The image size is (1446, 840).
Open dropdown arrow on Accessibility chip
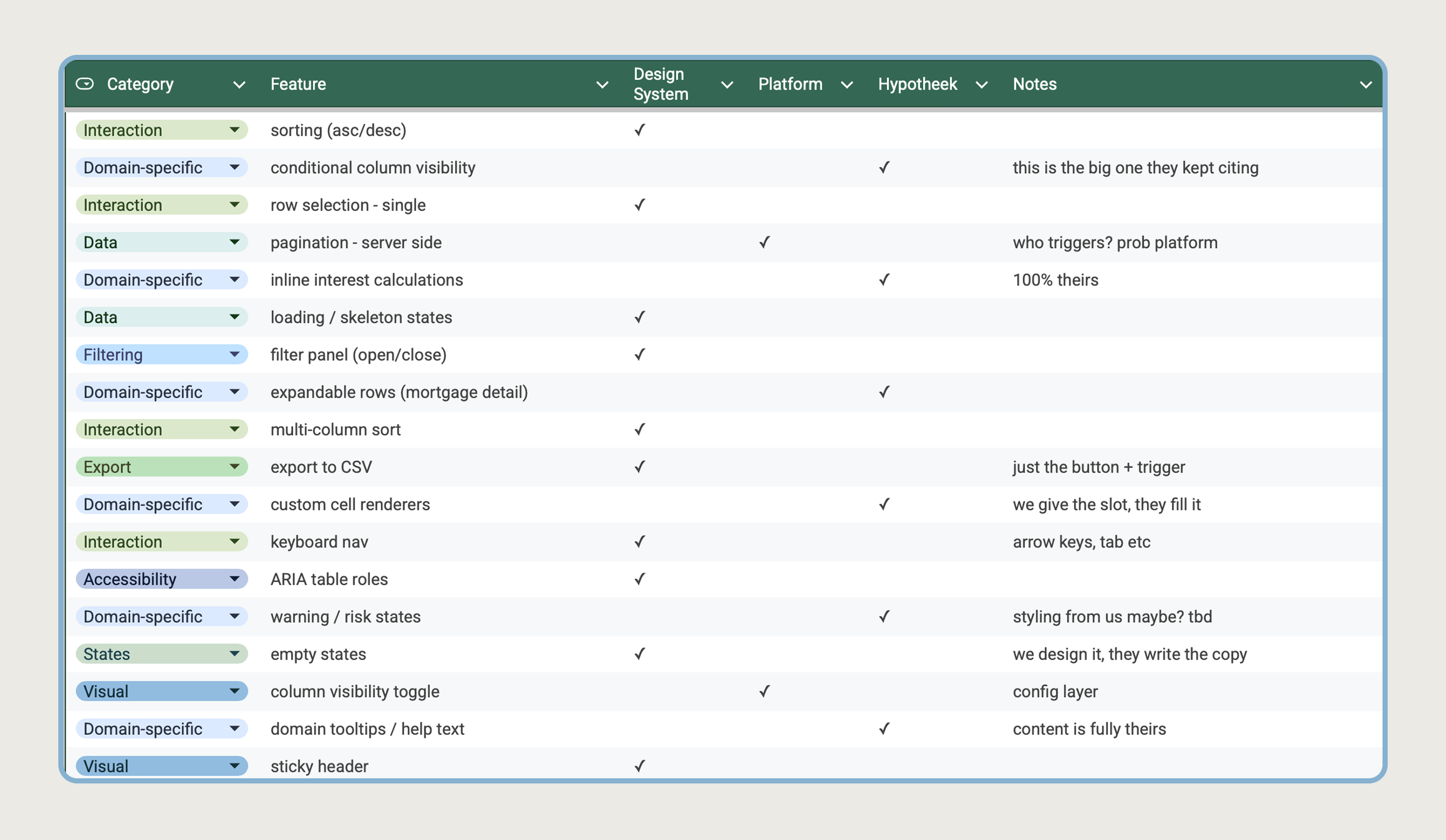coord(234,579)
